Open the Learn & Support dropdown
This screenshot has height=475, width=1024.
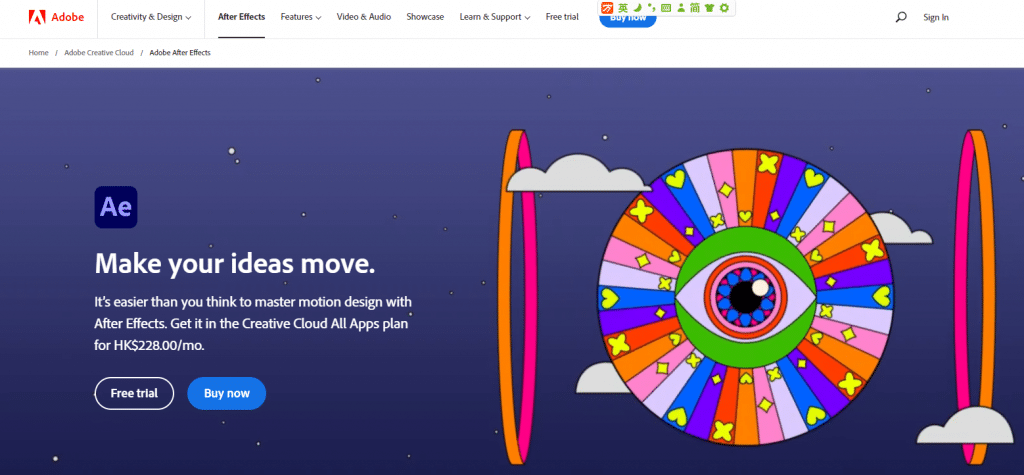(495, 17)
